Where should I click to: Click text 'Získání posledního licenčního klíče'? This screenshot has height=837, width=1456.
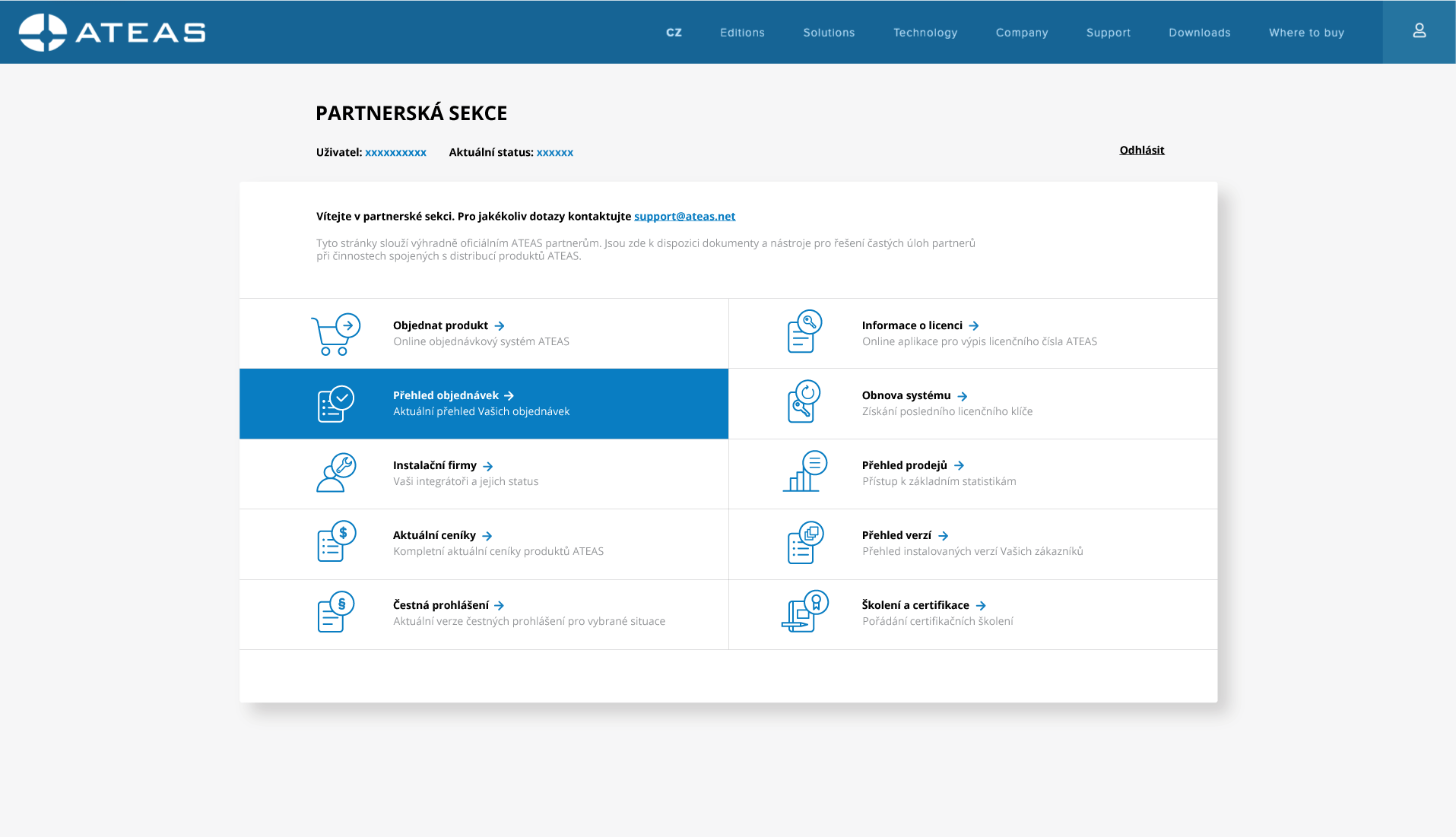(947, 411)
